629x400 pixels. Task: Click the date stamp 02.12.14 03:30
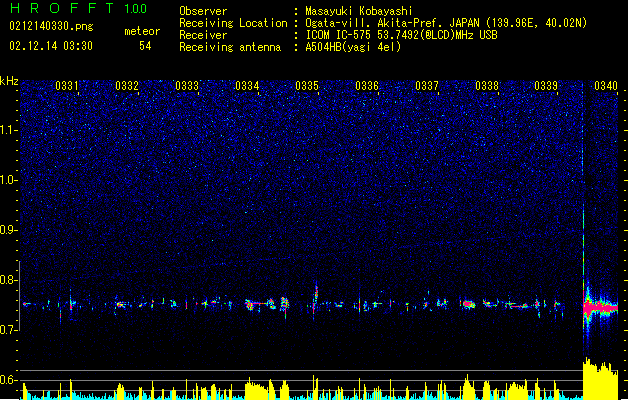click(x=51, y=46)
